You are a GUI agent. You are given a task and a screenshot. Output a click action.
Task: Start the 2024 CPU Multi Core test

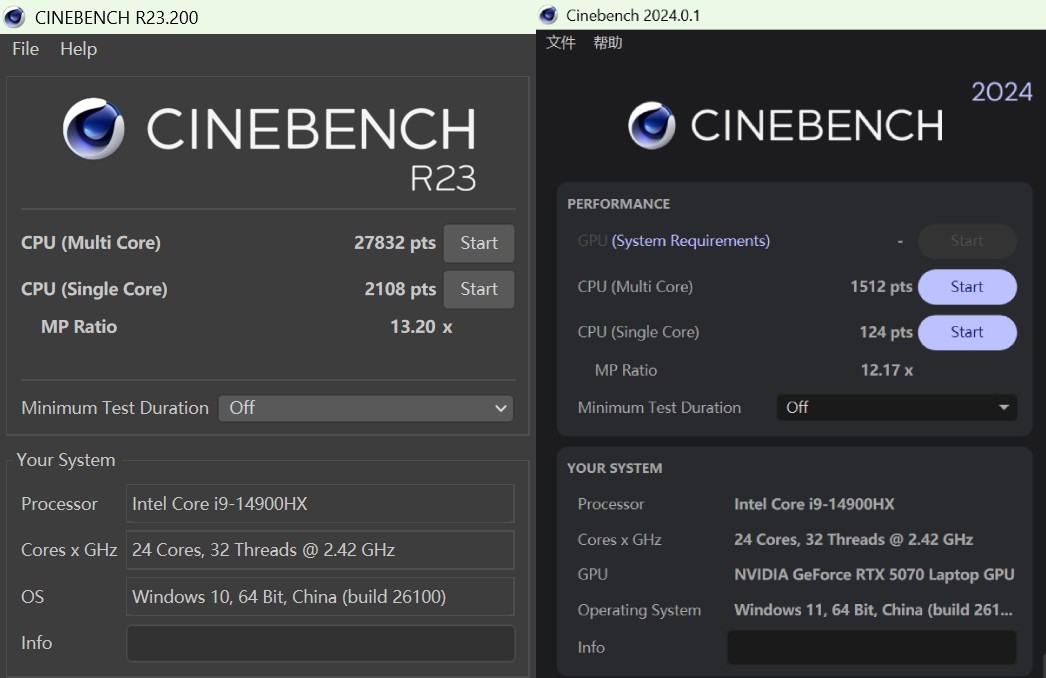966,287
